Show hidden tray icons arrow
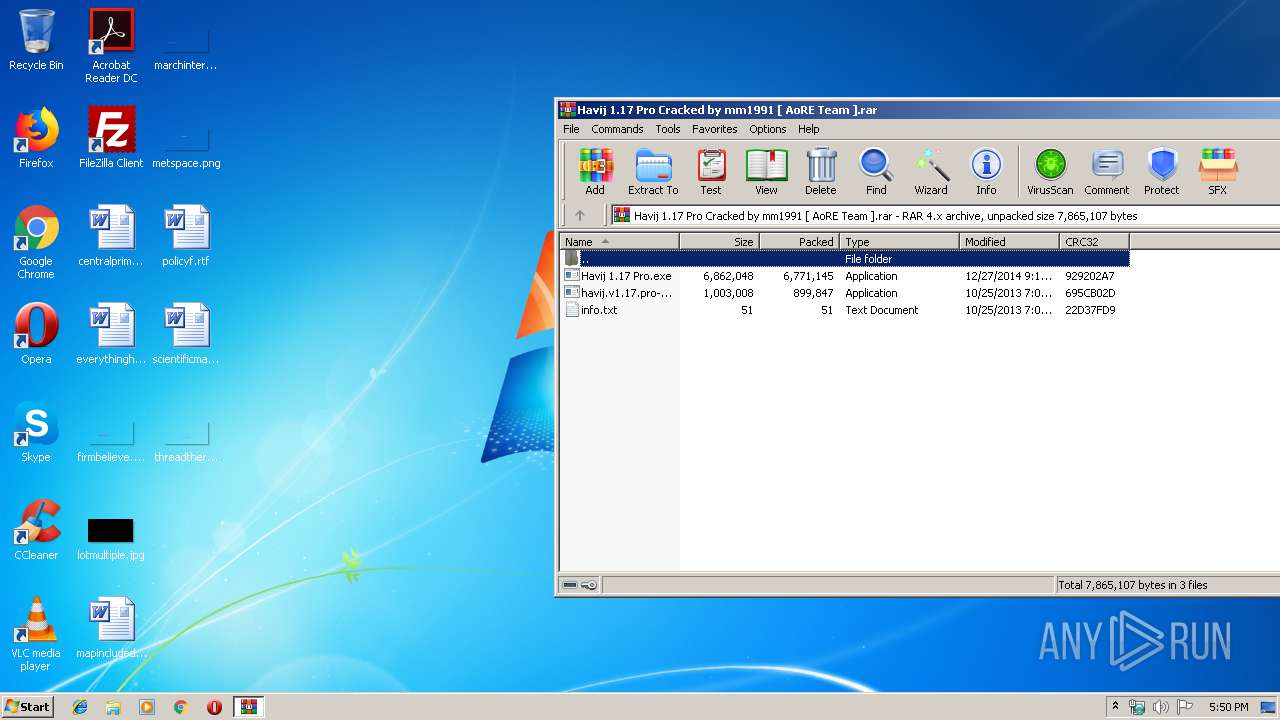The height and width of the screenshot is (720, 1280). pyautogui.click(x=1115, y=707)
